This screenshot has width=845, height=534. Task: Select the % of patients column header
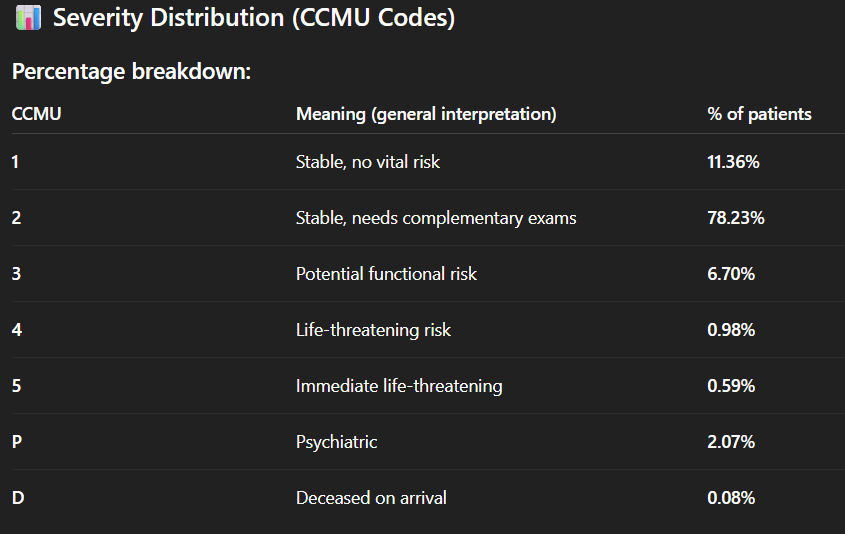click(759, 114)
